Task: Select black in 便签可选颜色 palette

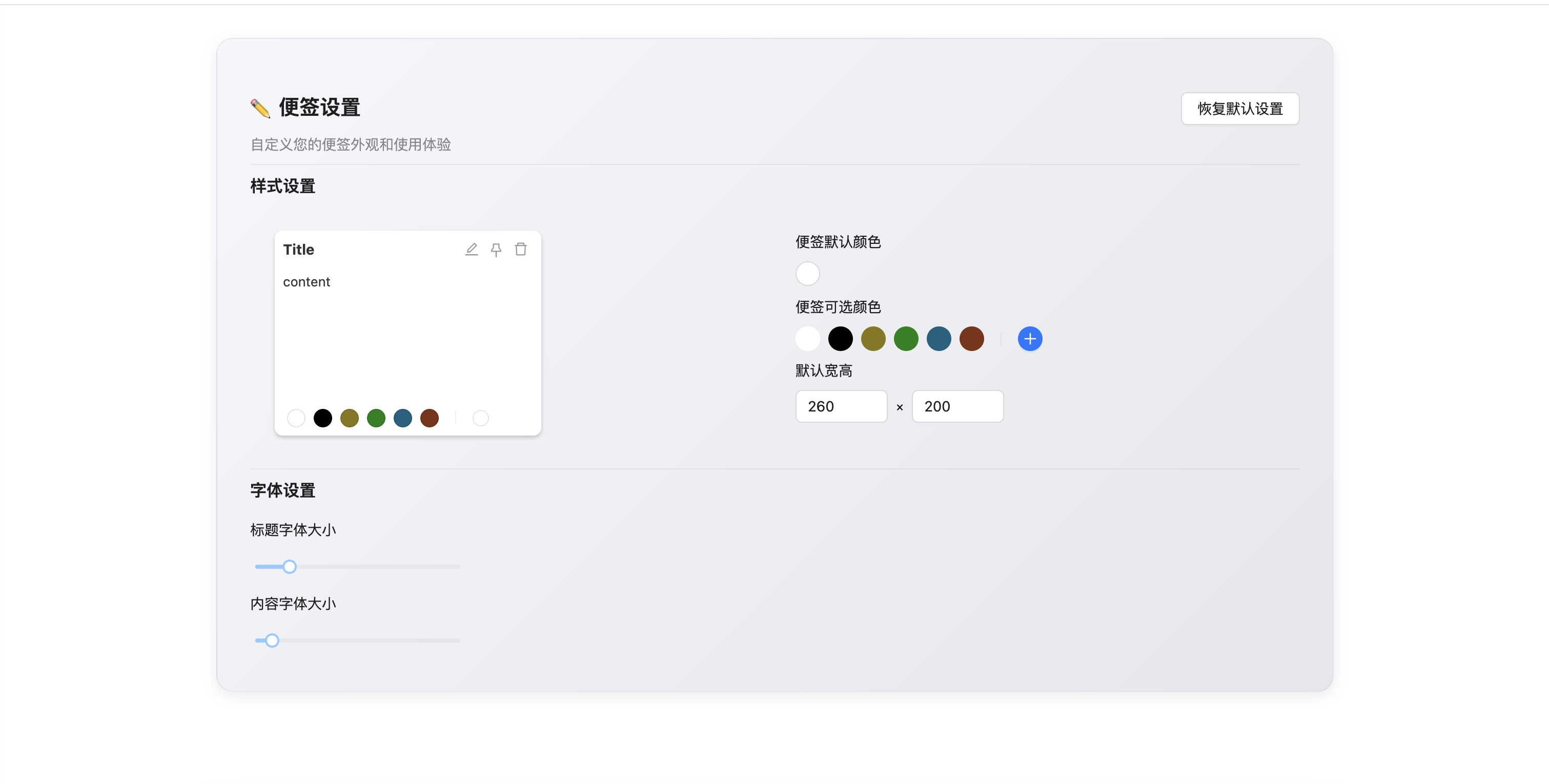Action: pyautogui.click(x=840, y=339)
